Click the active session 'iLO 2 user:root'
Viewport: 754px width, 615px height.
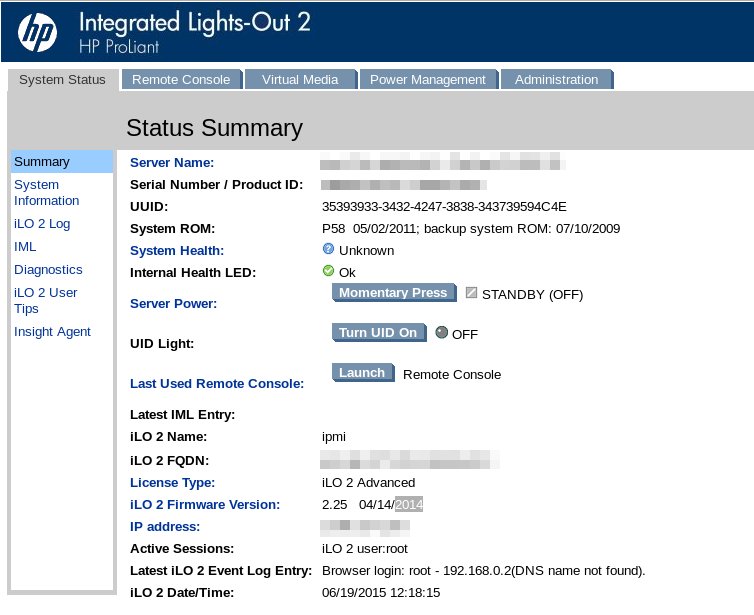point(364,549)
